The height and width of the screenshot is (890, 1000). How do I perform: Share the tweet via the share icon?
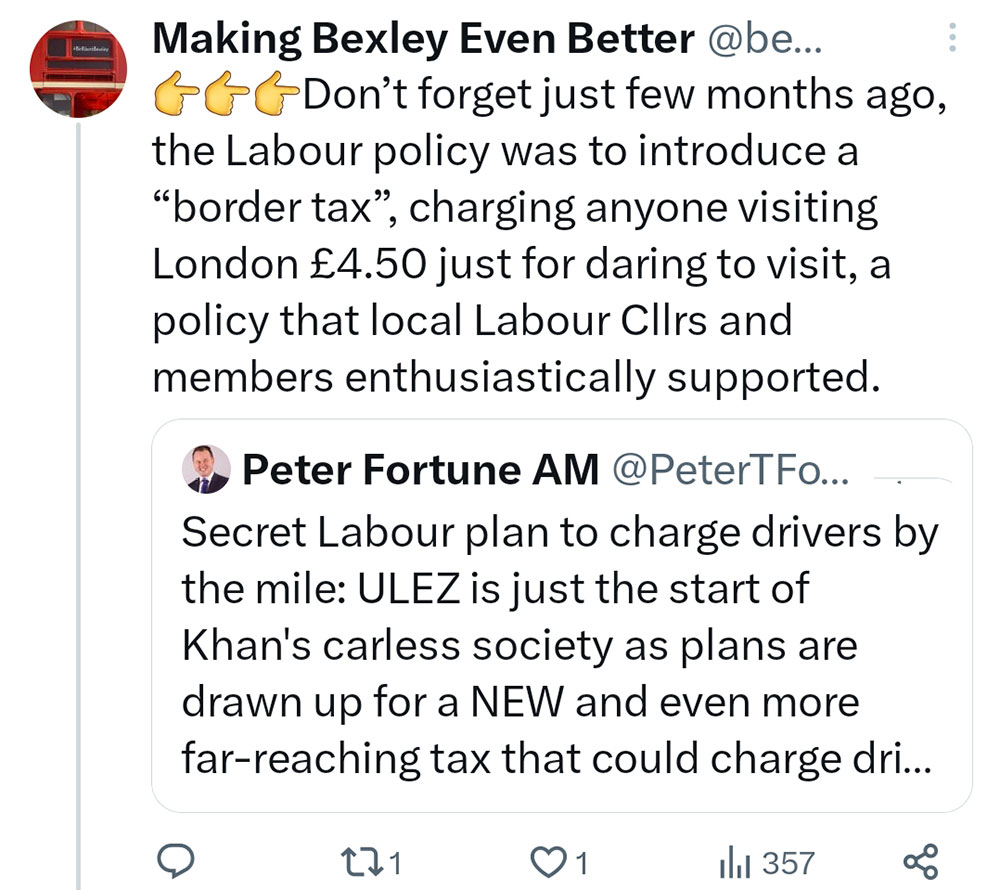(x=920, y=861)
